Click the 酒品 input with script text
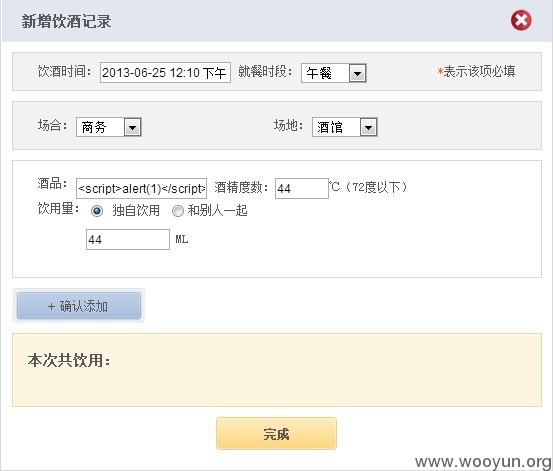Viewport: 553px width, 471px height. point(141,188)
